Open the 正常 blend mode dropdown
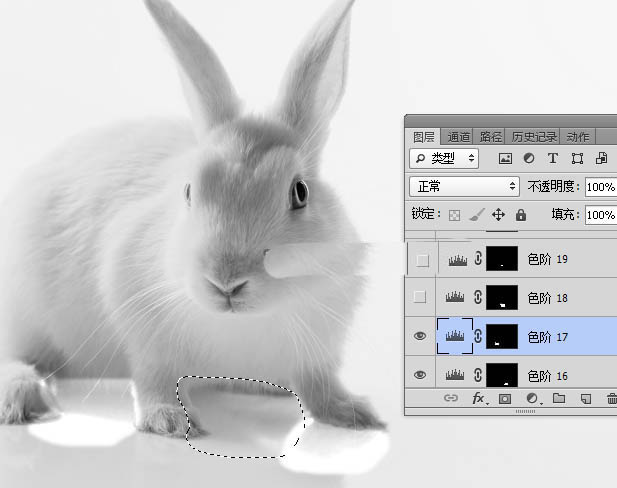Image resolution: width=617 pixels, height=488 pixels. [465, 187]
